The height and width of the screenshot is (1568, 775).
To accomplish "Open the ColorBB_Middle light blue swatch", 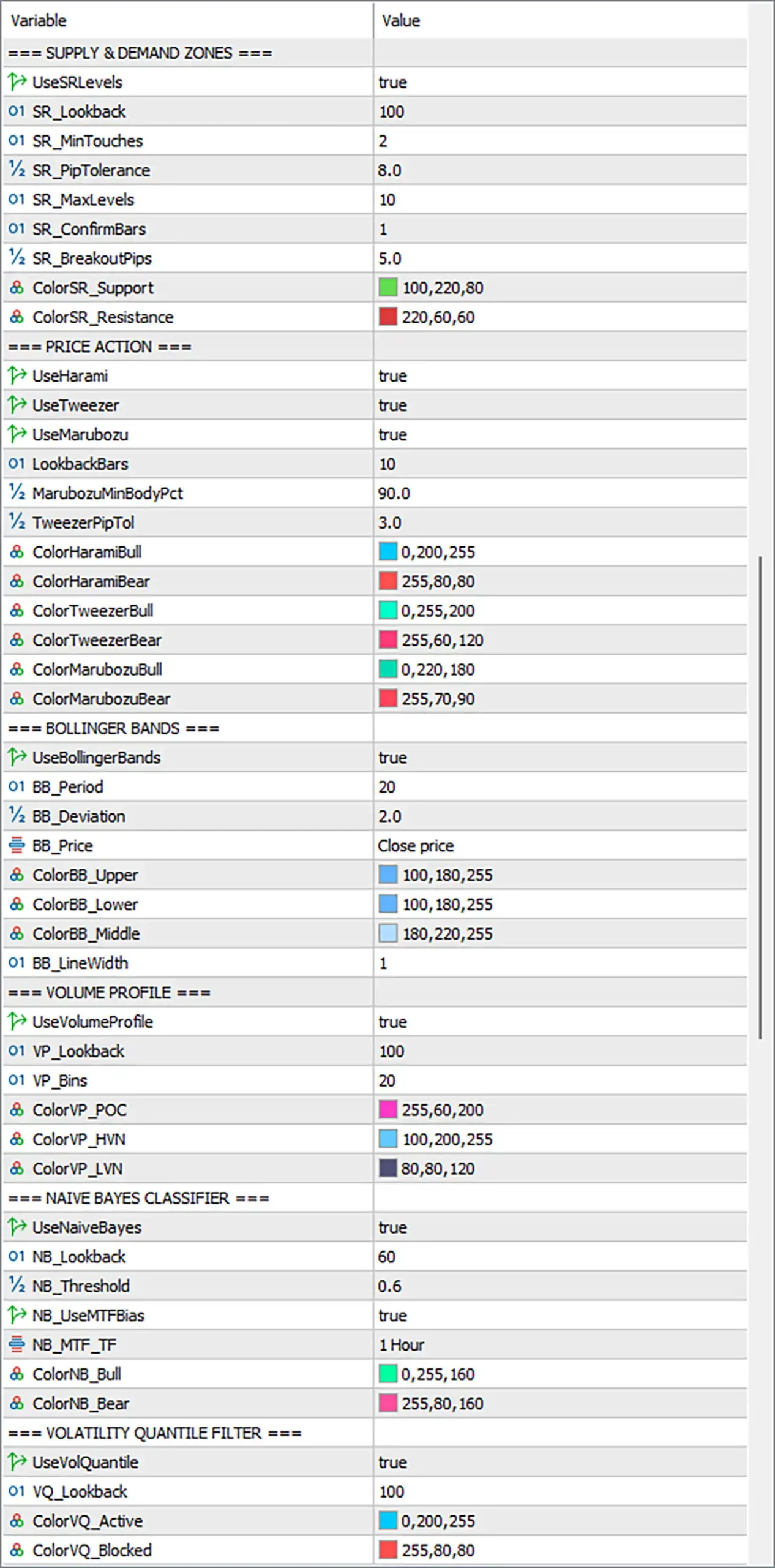I will click(x=388, y=933).
